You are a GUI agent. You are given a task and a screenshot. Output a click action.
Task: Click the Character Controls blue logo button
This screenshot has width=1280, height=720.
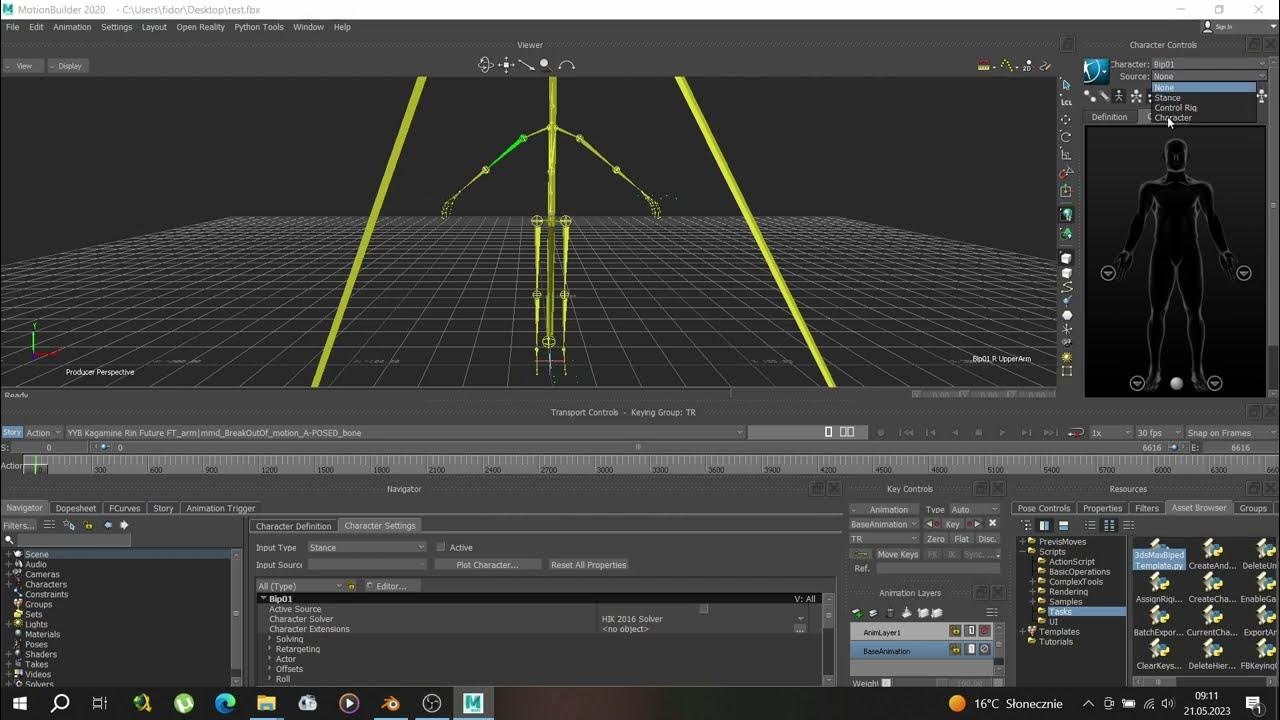point(1096,70)
